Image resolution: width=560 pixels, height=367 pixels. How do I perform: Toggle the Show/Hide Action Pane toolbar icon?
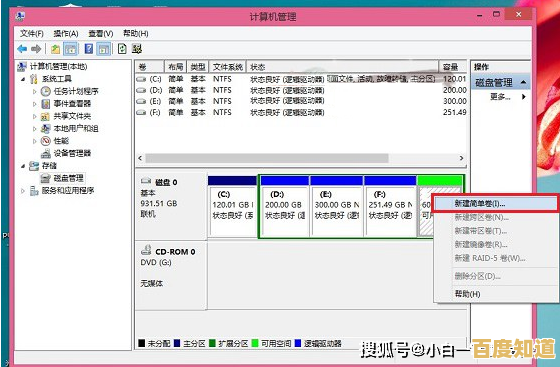(104, 49)
